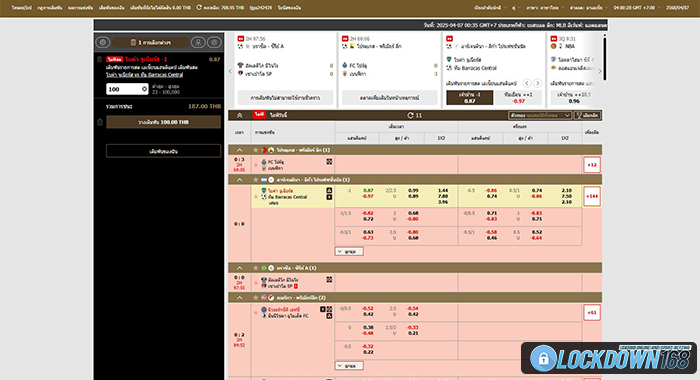The image size is (700, 380).
Task: Select away +1 at -0.97 on featured card
Action: 518,97
